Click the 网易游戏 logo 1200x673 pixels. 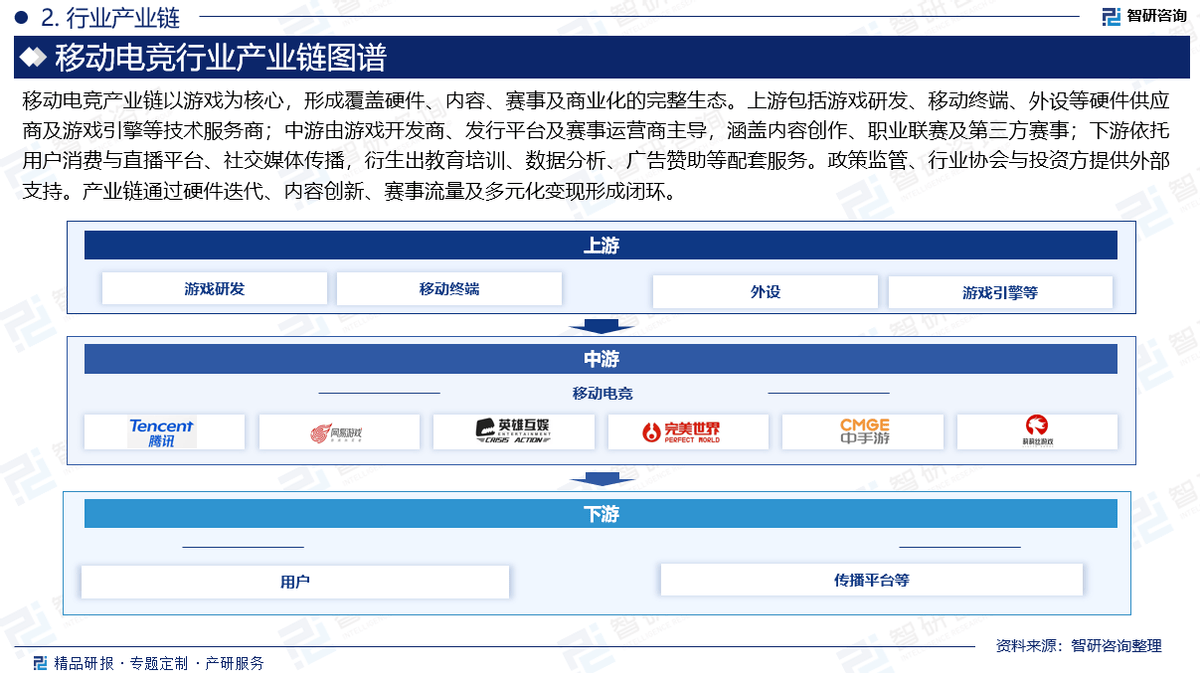[338, 432]
